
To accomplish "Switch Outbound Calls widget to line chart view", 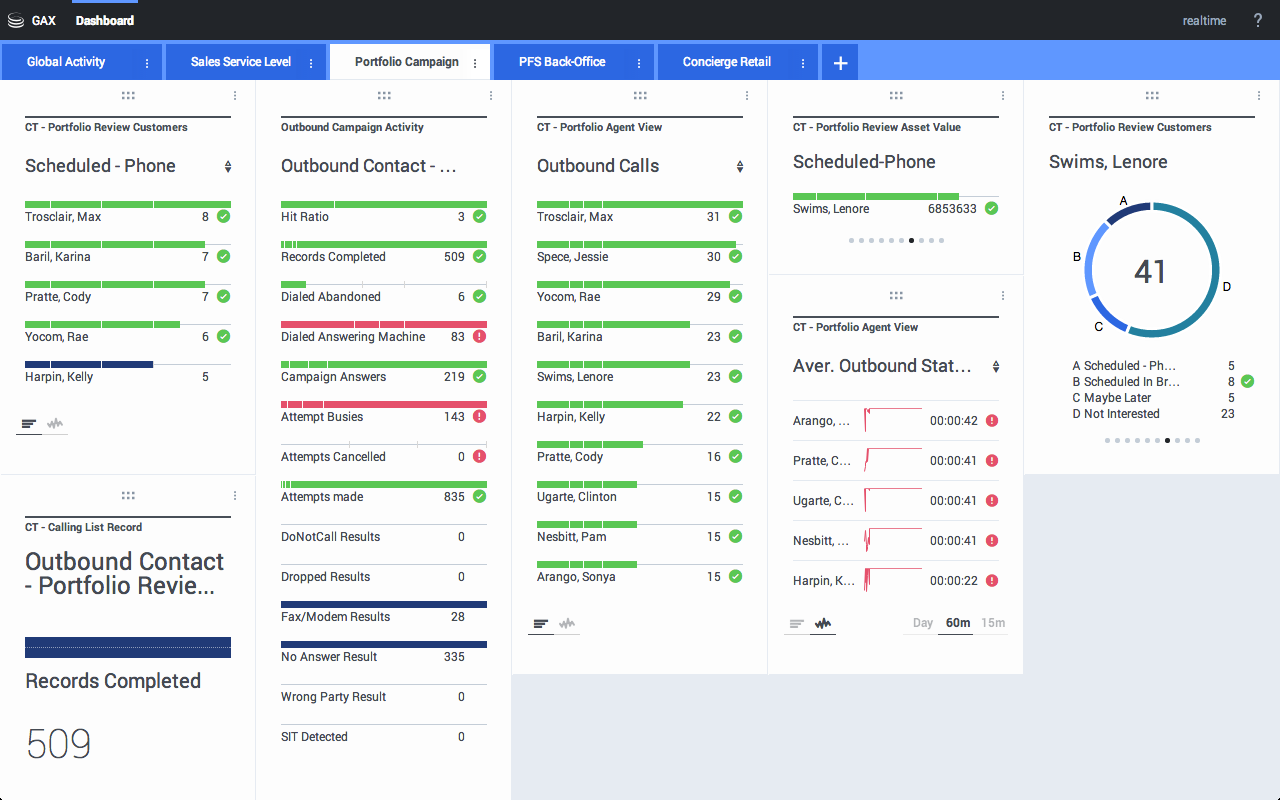I will click(x=568, y=624).
